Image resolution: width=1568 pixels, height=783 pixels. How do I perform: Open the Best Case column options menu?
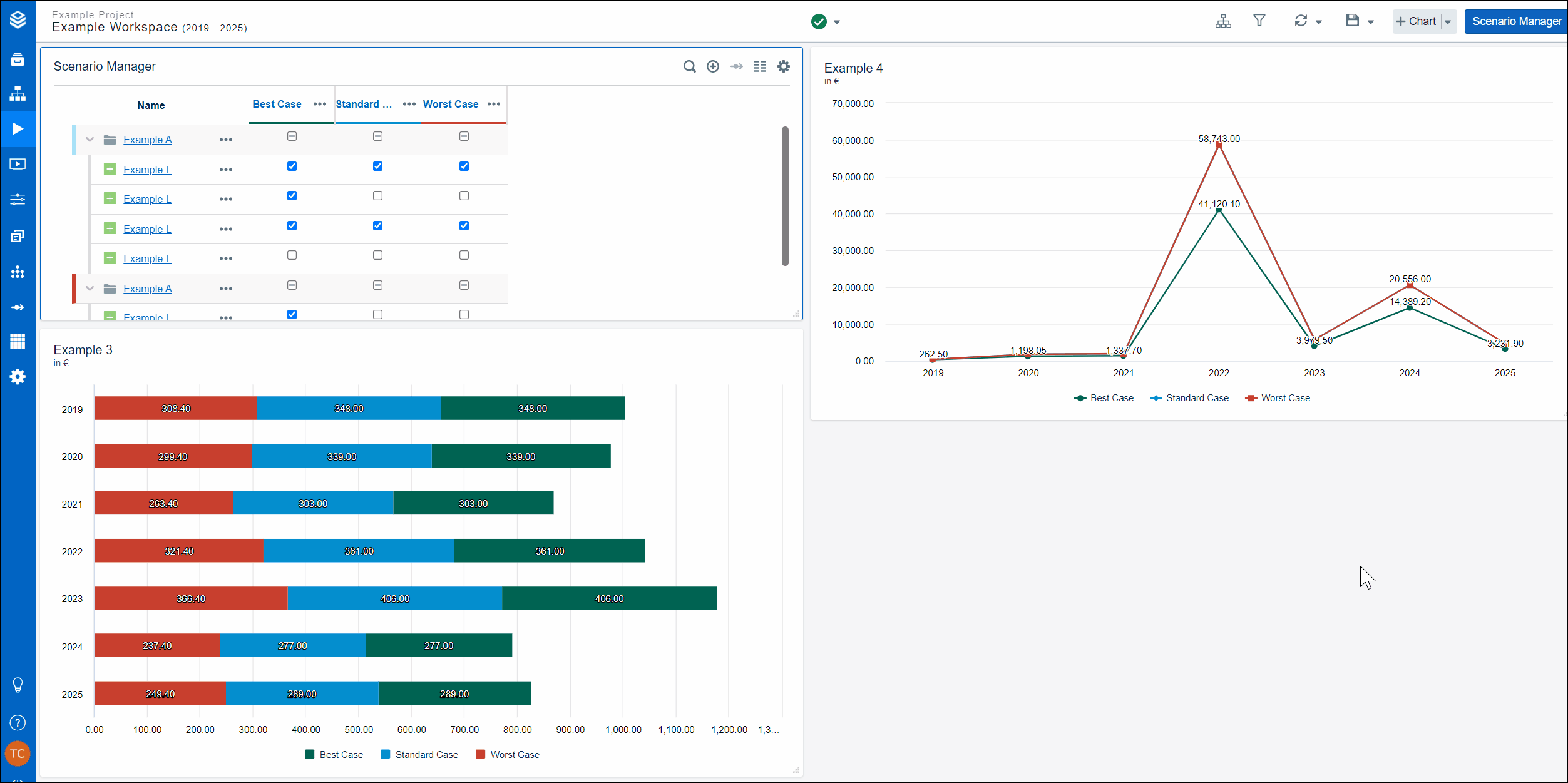320,104
